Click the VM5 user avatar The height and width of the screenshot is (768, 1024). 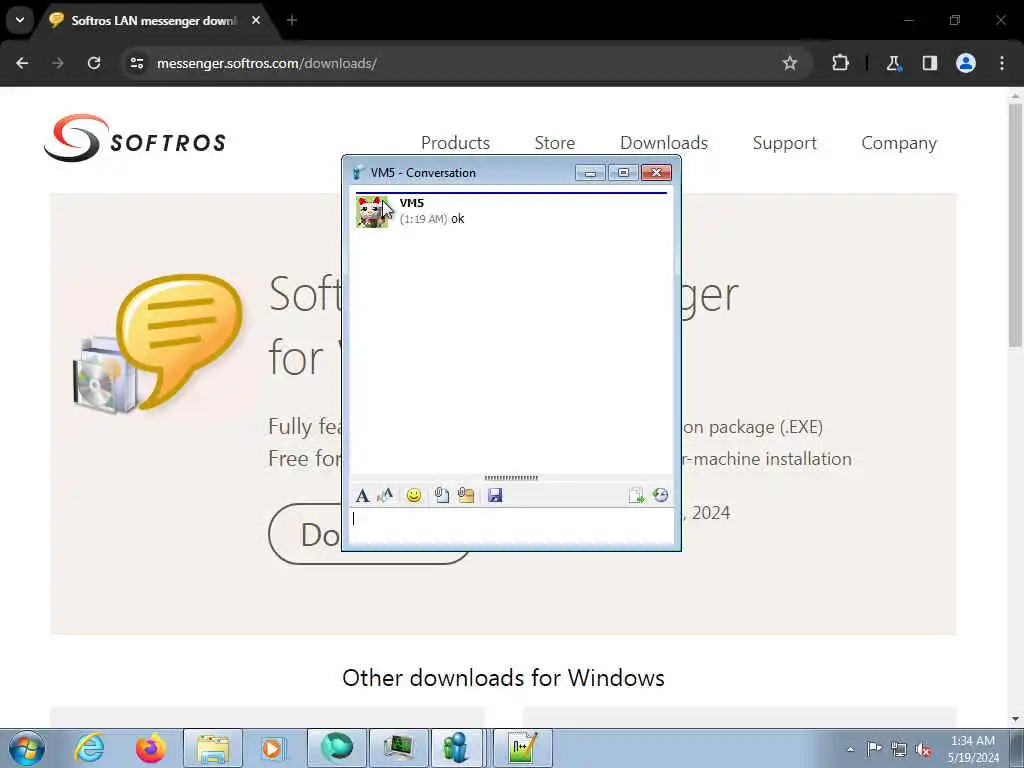(x=372, y=212)
